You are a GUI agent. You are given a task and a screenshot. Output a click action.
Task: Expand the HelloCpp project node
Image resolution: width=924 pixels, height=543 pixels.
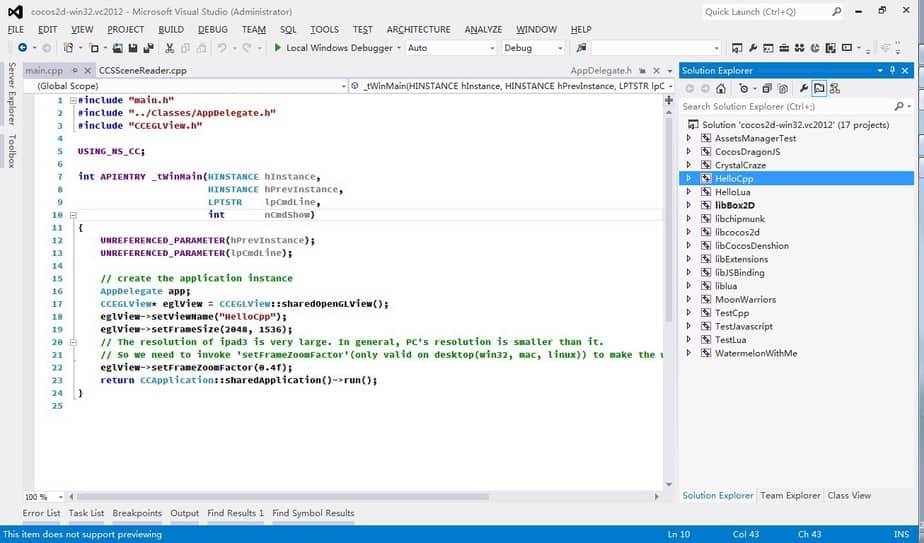pyautogui.click(x=688, y=178)
